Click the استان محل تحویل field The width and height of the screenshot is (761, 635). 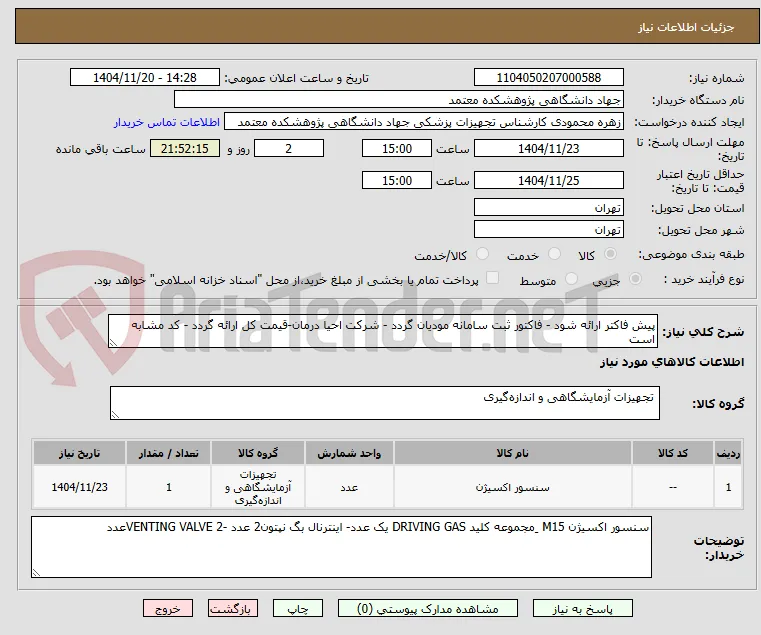coord(548,208)
